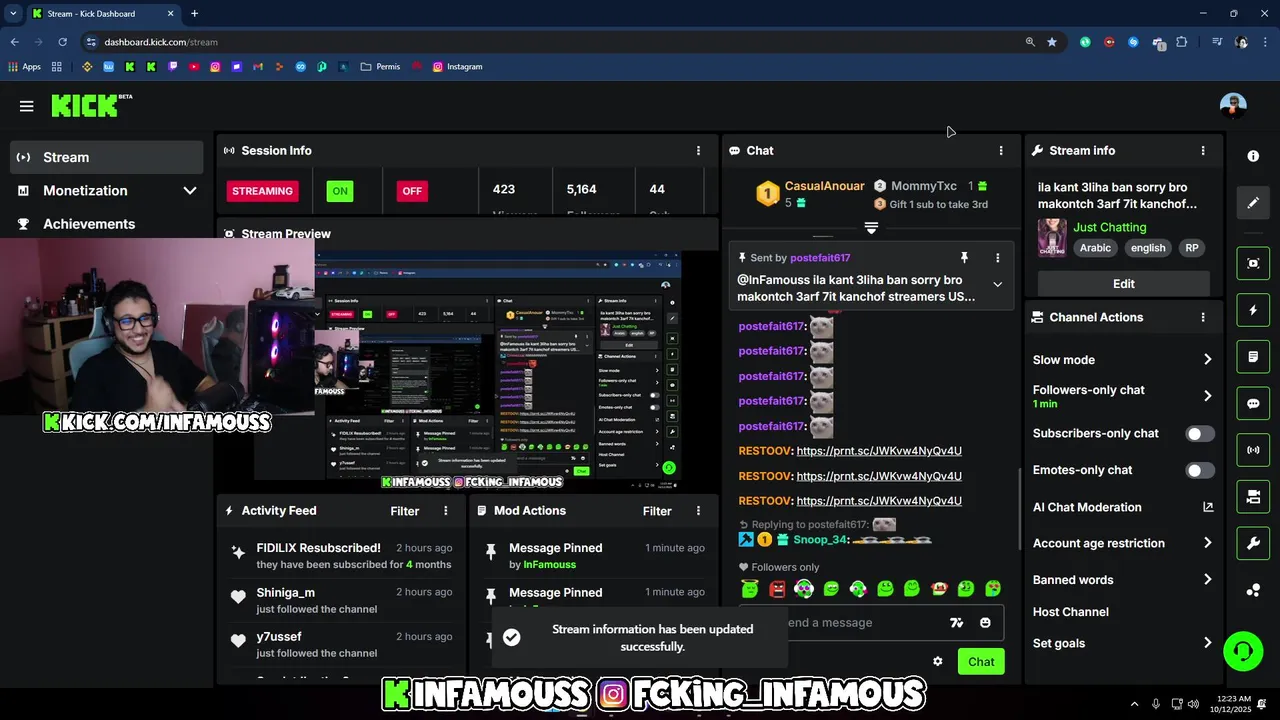Open Mod Actions three-dot menu
Screen dimensions: 1280x720
(x=698, y=510)
